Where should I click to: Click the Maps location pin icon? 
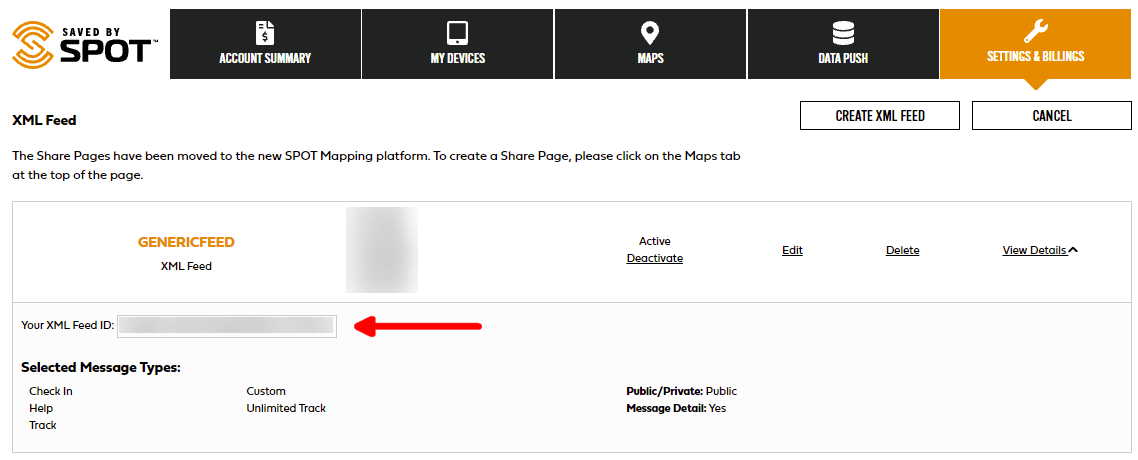tap(650, 32)
